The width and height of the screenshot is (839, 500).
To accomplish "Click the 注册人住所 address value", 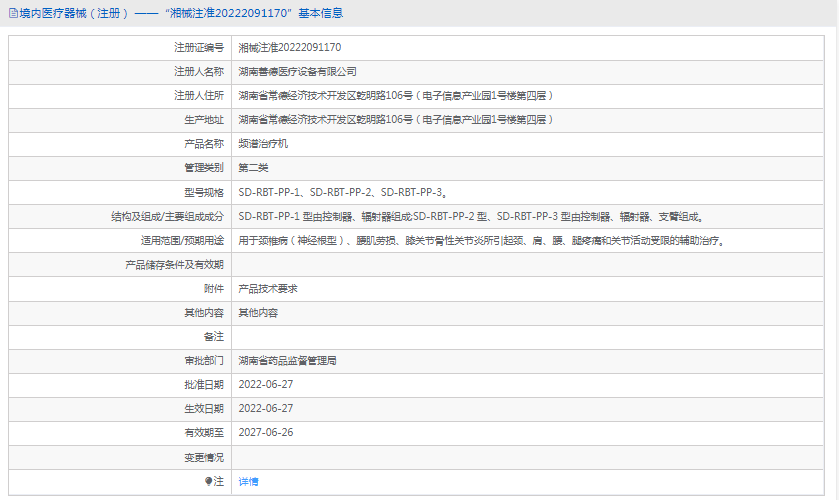I will pos(396,96).
